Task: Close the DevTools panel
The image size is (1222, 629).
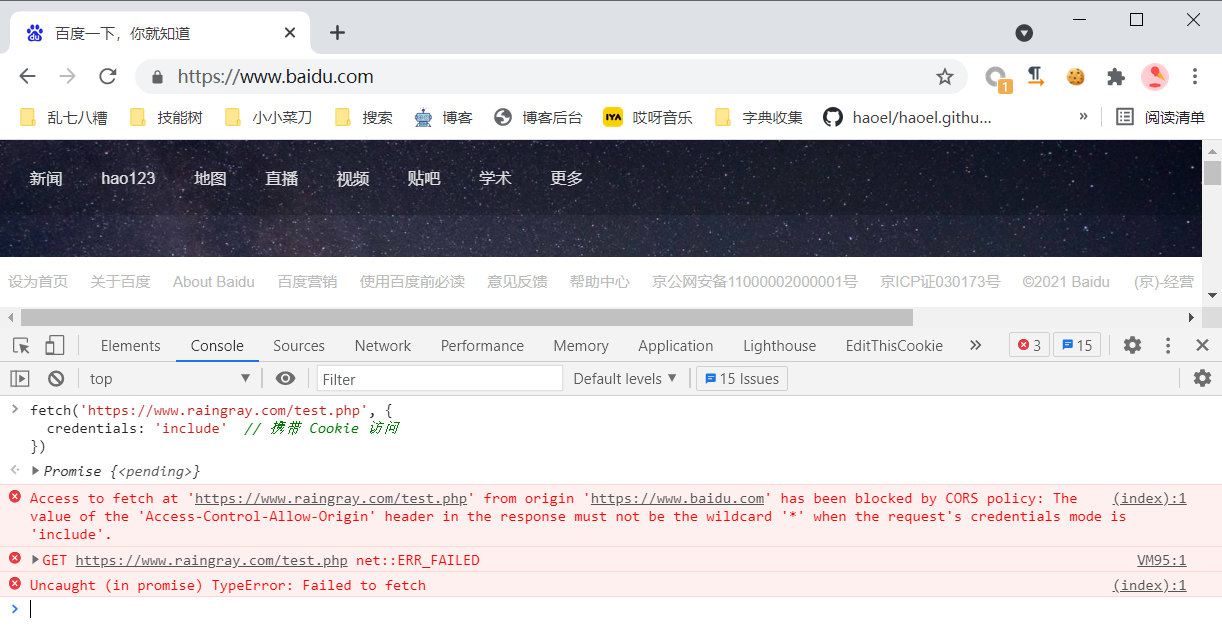Action: (x=1203, y=345)
